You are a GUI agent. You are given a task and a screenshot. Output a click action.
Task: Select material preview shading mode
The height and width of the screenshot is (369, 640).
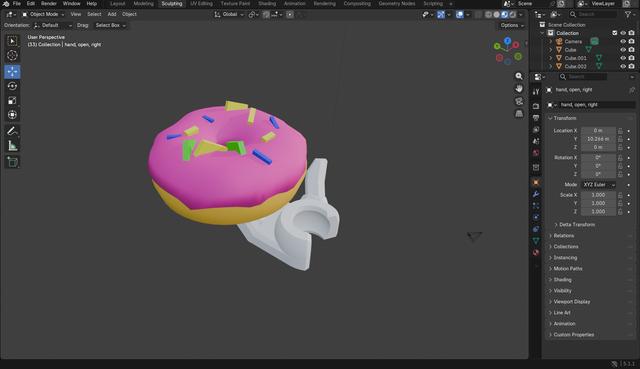504,15
